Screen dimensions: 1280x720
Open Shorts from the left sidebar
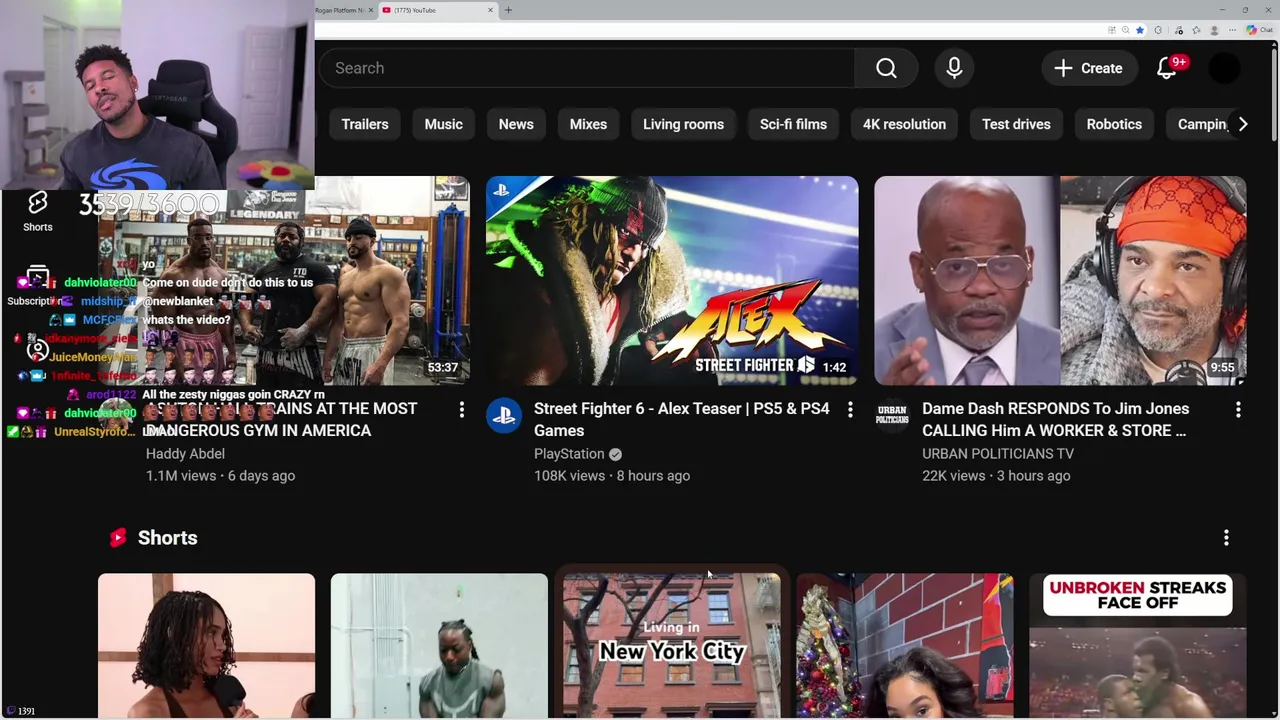(x=38, y=211)
